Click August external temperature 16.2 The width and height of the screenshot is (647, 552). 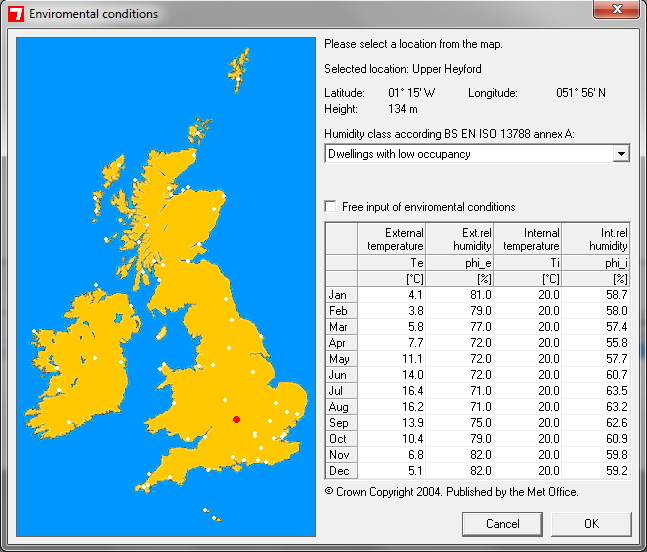(x=391, y=407)
